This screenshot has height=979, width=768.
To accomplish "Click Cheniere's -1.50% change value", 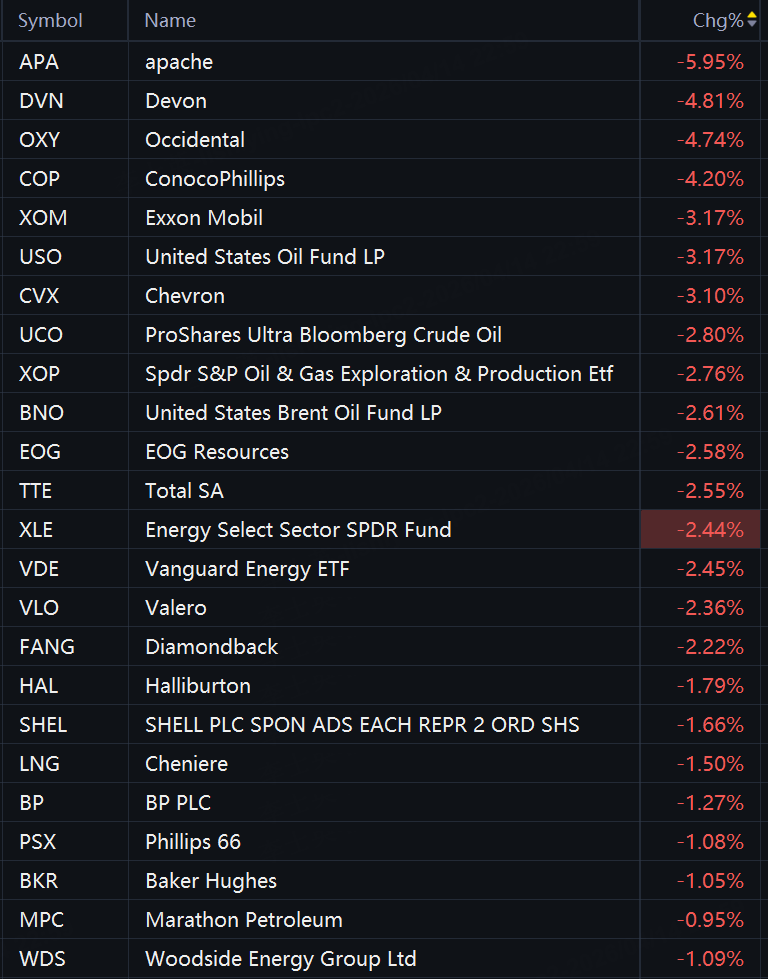I will (x=710, y=764).
